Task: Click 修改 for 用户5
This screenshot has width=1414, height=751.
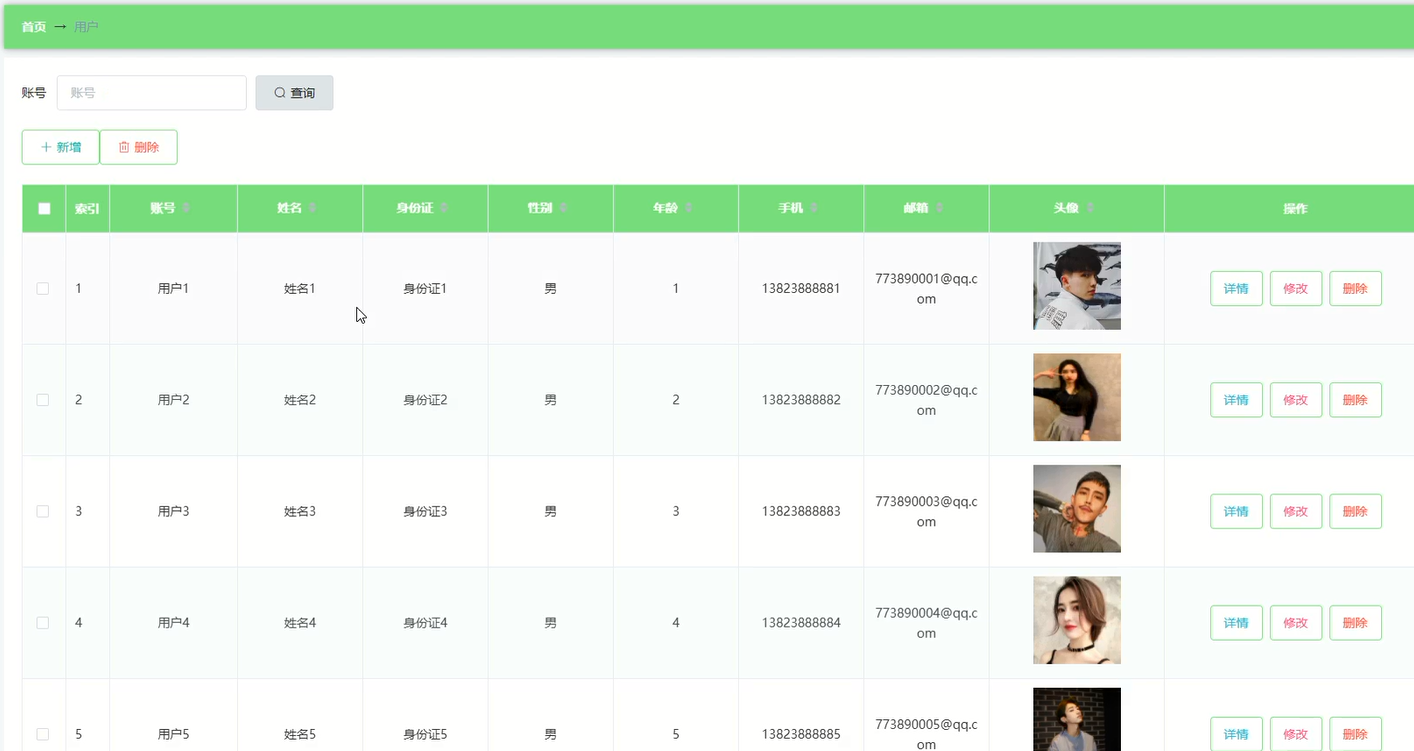Action: (x=1296, y=734)
